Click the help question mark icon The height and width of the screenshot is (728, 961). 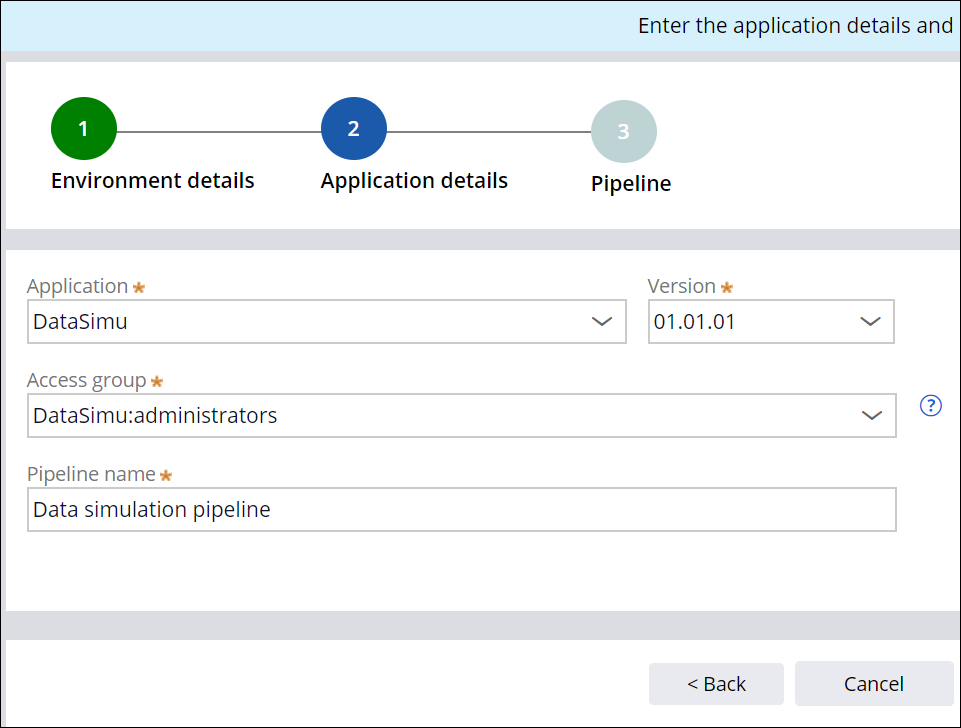point(931,405)
